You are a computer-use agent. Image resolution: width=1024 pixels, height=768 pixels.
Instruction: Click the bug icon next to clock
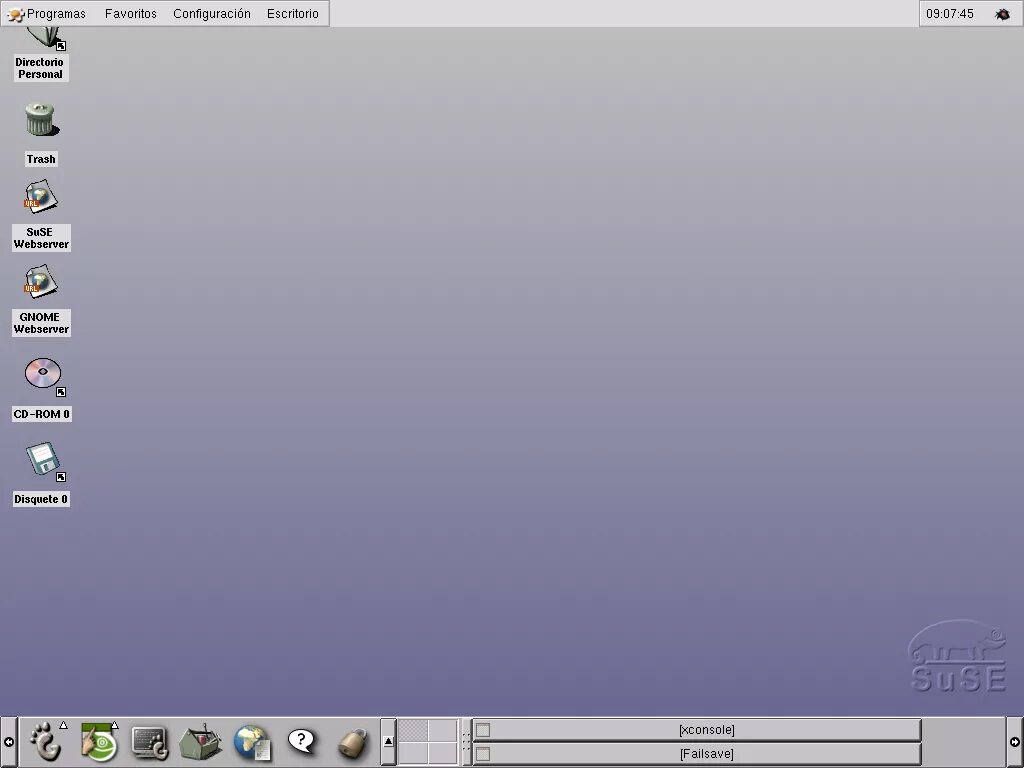coord(1002,14)
